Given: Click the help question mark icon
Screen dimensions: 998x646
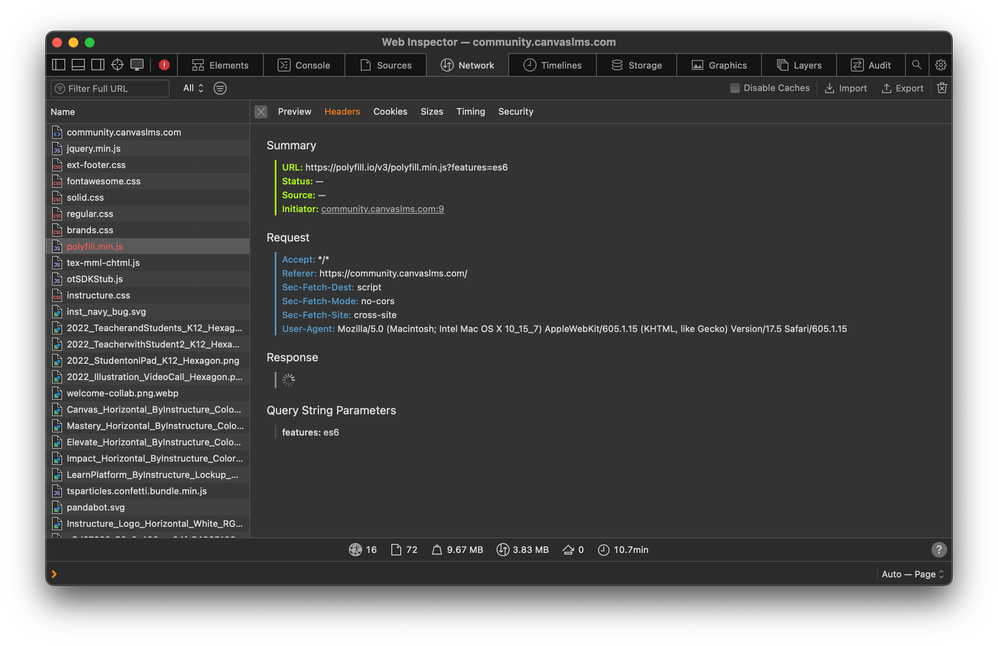Looking at the screenshot, I should tap(939, 550).
